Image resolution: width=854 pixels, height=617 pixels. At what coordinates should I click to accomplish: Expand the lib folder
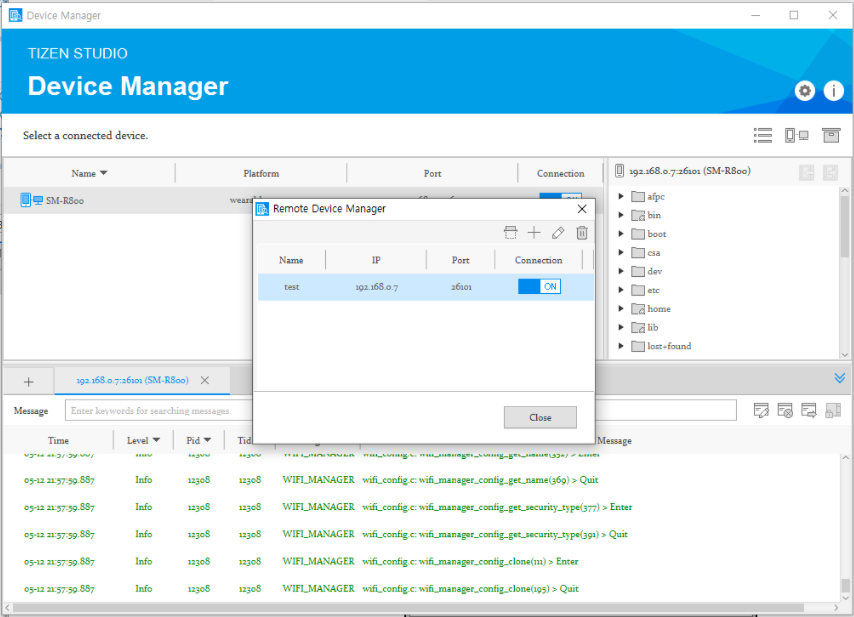(x=621, y=327)
